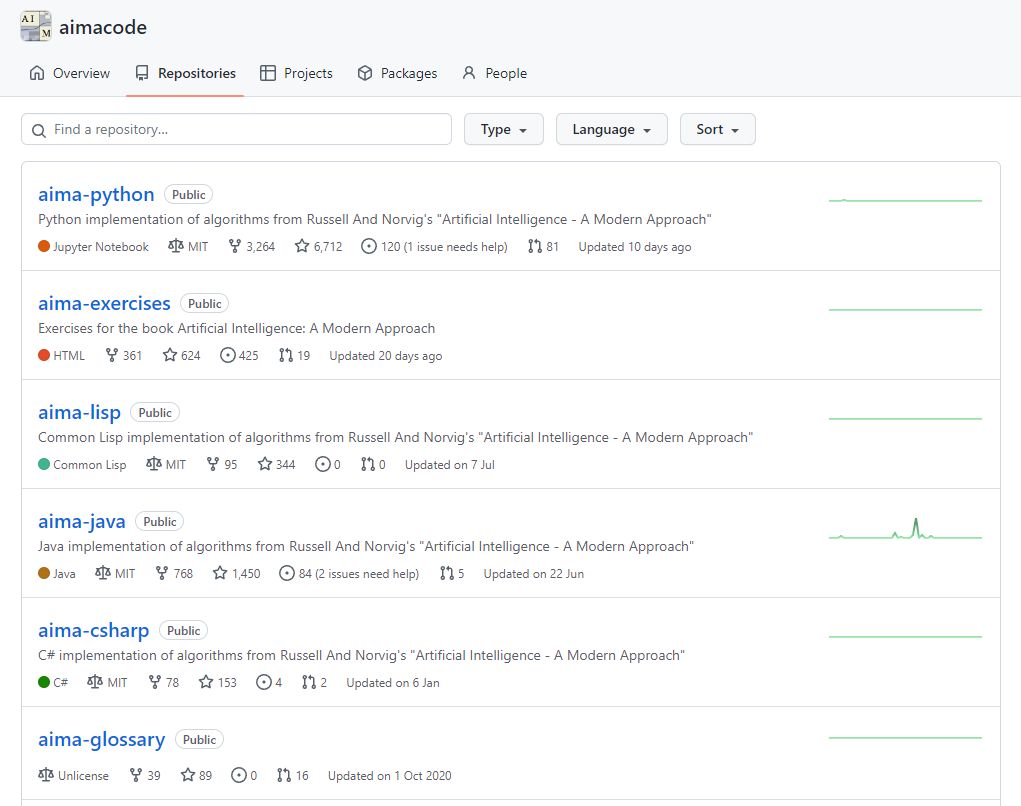
Task: Click the fork icon for aima-java
Action: click(x=162, y=573)
